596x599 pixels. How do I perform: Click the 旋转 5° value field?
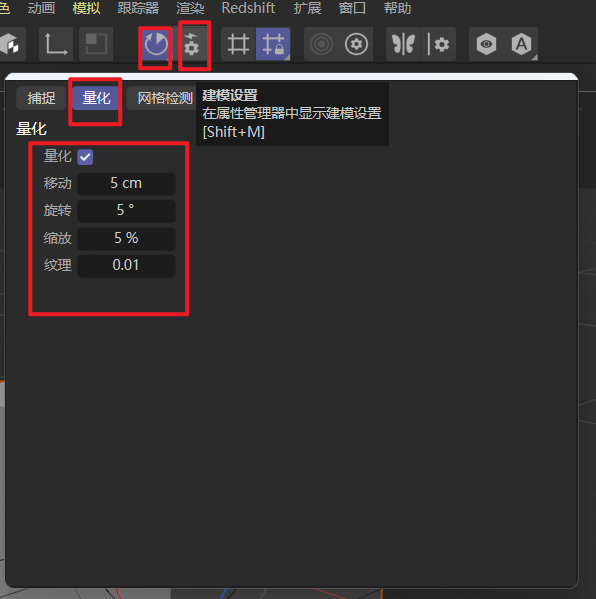pyautogui.click(x=126, y=210)
